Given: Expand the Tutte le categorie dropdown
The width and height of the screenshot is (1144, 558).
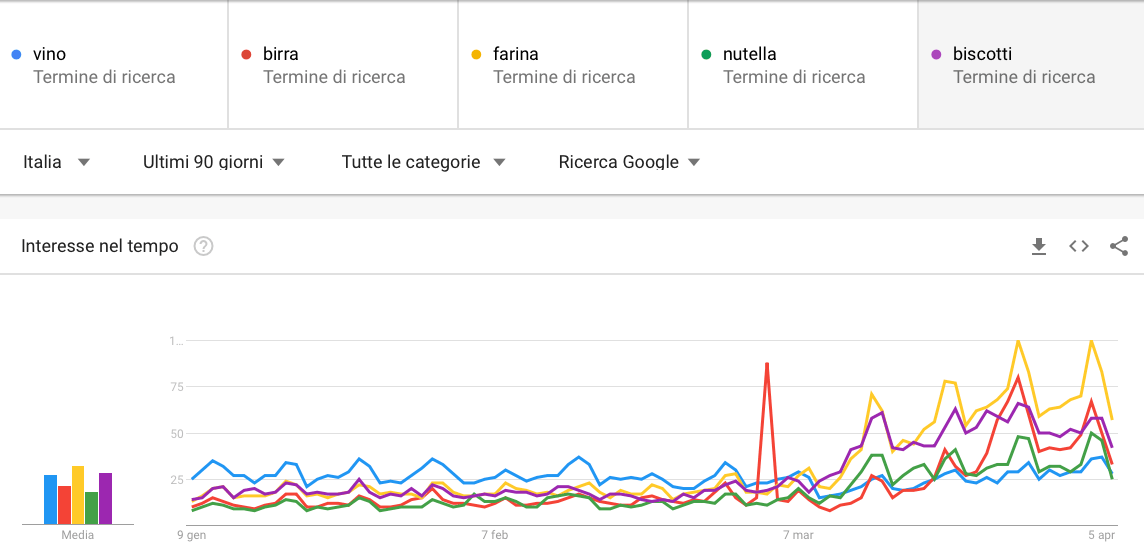Looking at the screenshot, I should [423, 162].
